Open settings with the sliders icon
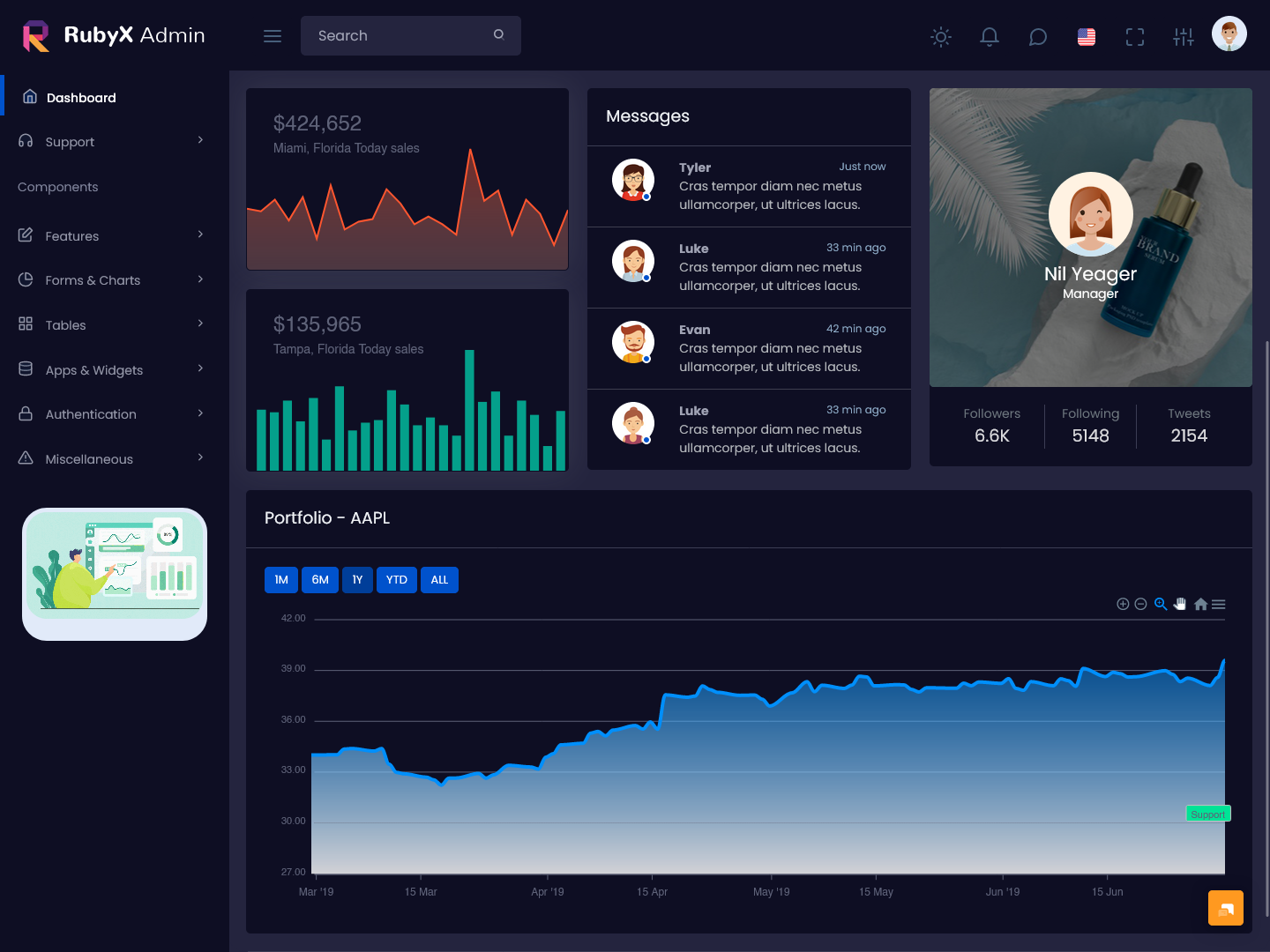This screenshot has height=952, width=1270. [1183, 37]
